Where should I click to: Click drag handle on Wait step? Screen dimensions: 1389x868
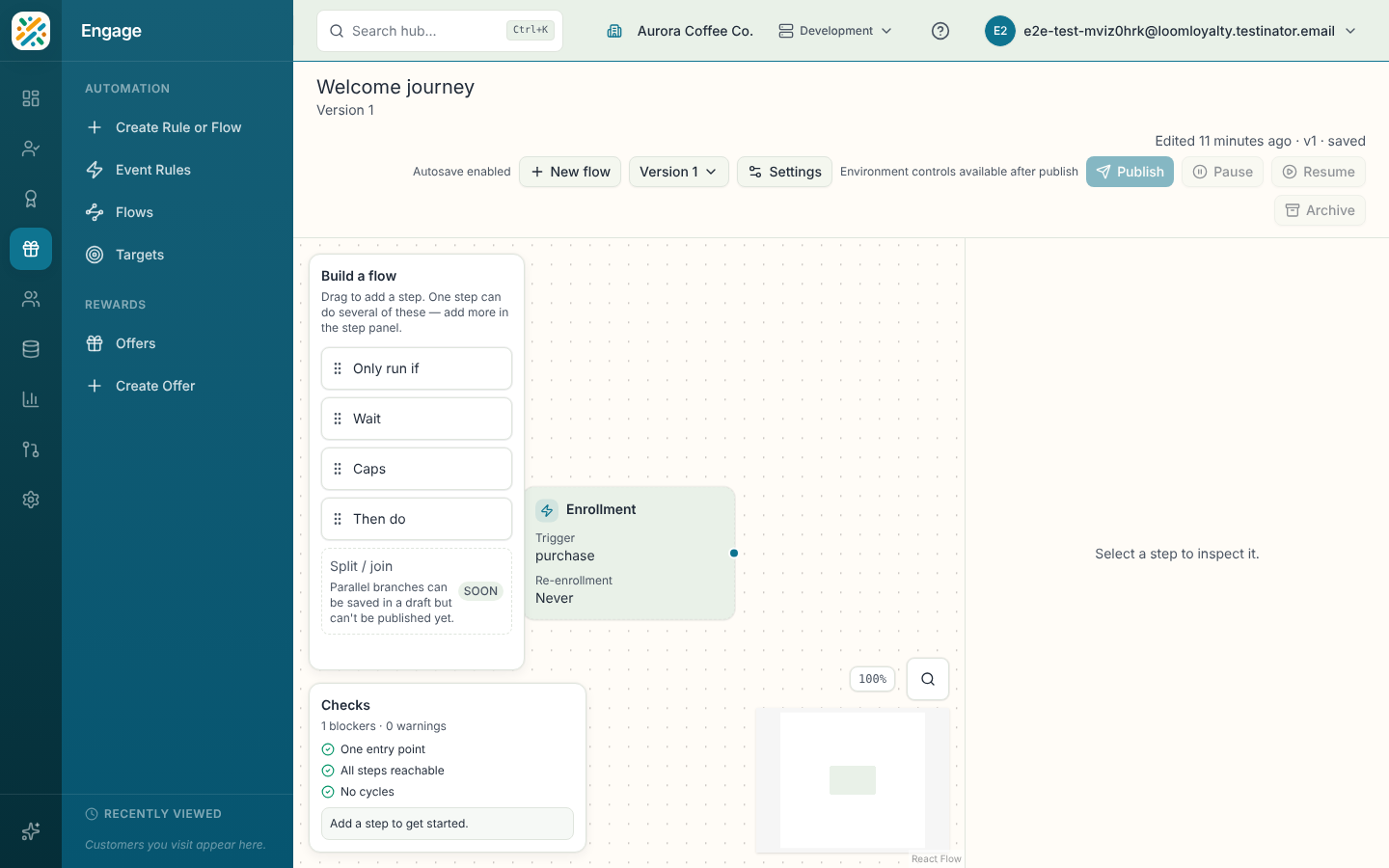pos(338,419)
